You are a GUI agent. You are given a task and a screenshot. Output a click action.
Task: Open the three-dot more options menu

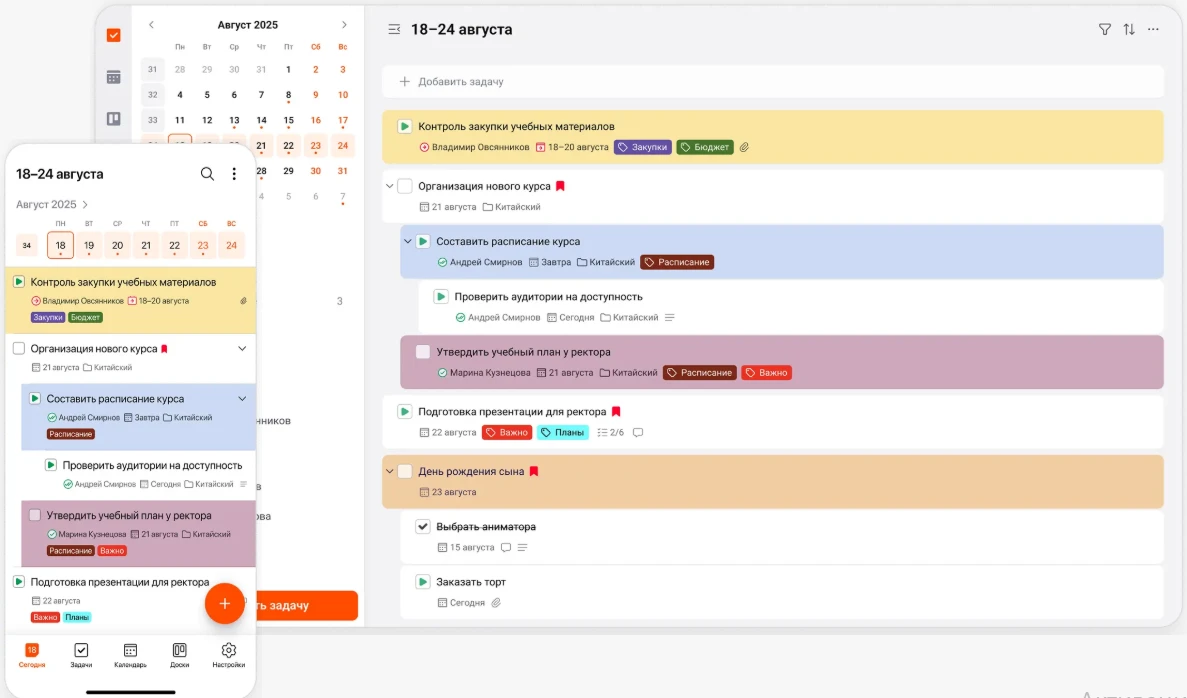point(1153,30)
